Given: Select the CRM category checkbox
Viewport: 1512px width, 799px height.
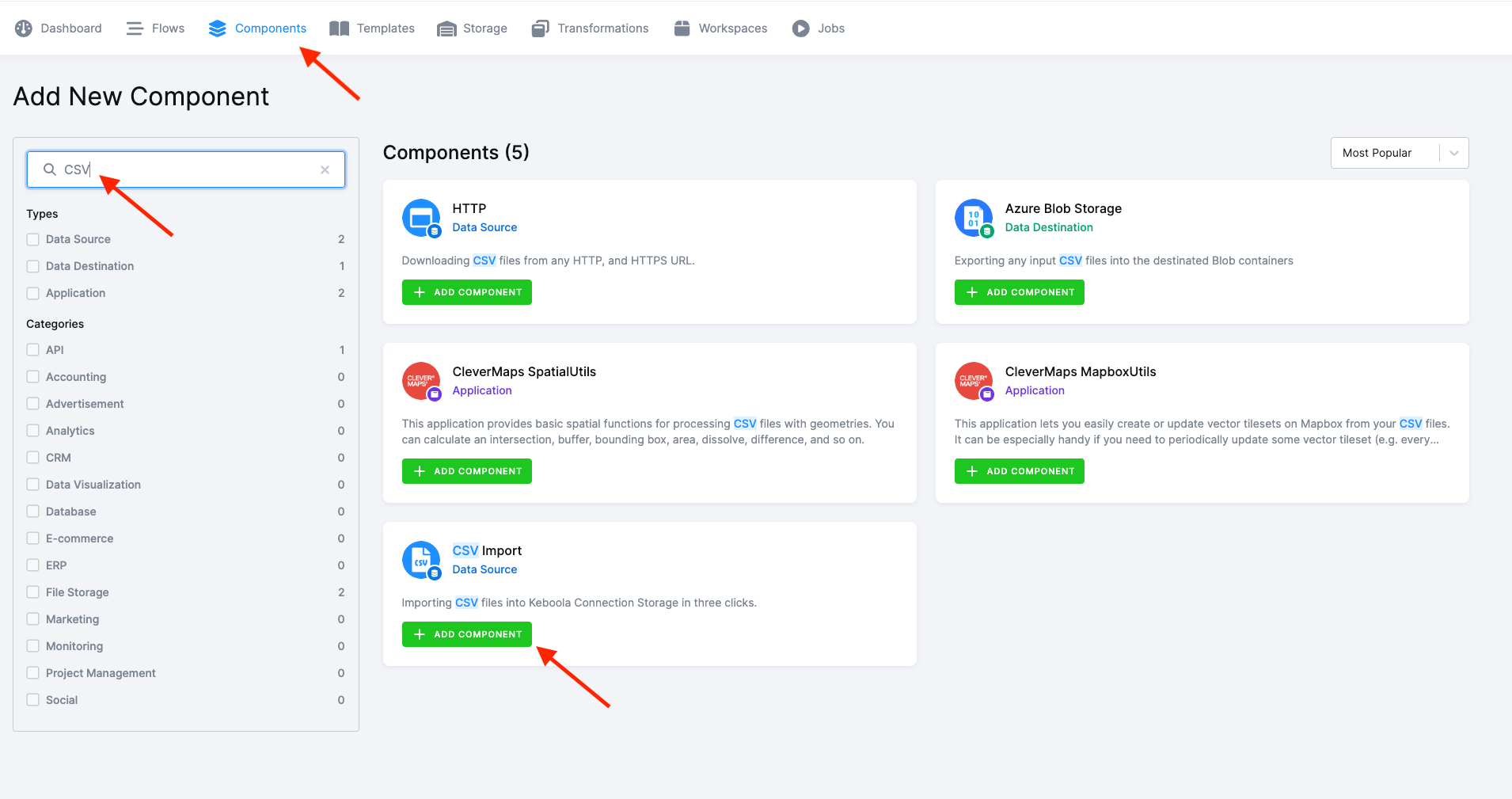Looking at the screenshot, I should (33, 458).
